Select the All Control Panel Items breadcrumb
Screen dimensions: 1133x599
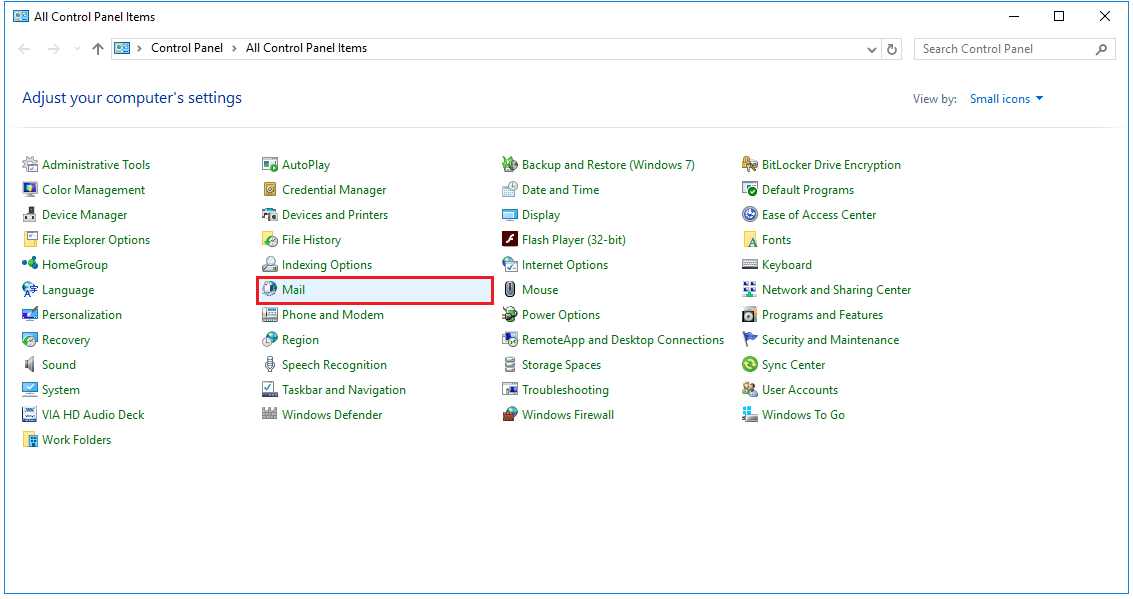coord(306,48)
